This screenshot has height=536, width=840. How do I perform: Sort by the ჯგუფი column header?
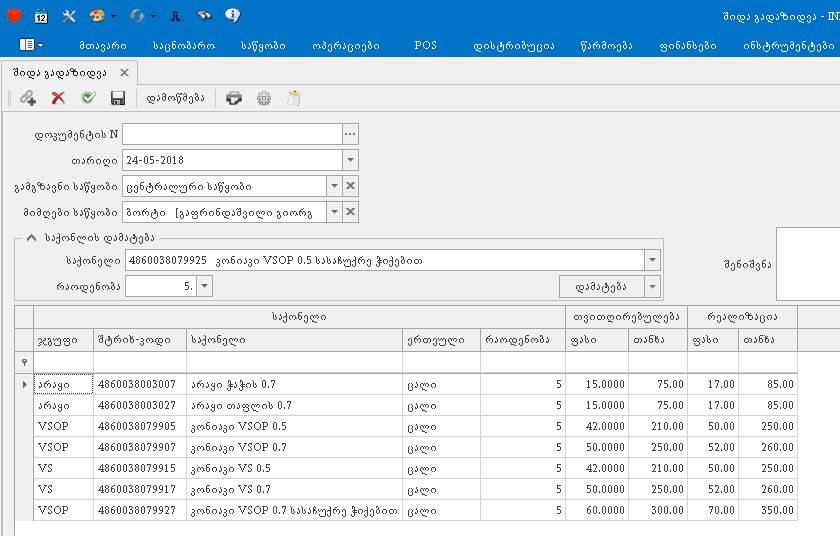click(63, 340)
